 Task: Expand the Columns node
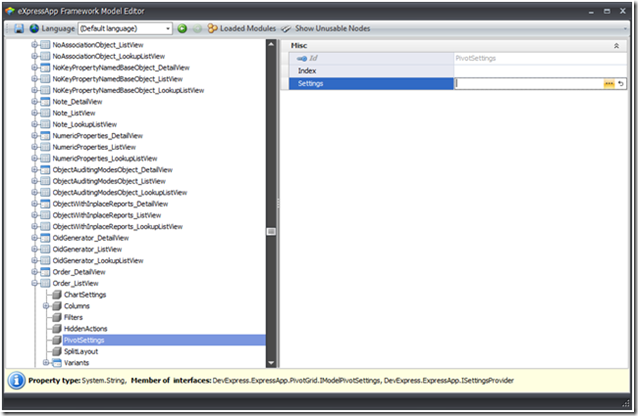point(46,306)
